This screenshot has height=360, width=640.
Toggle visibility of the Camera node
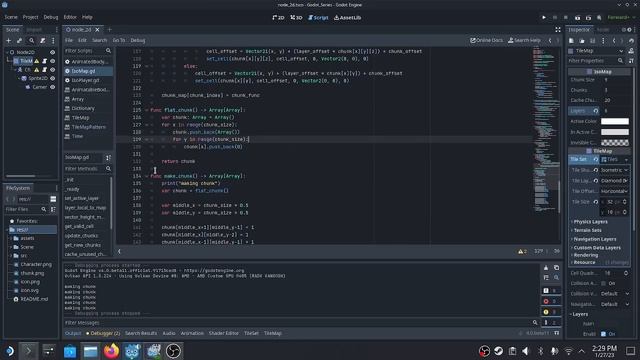coord(53,87)
